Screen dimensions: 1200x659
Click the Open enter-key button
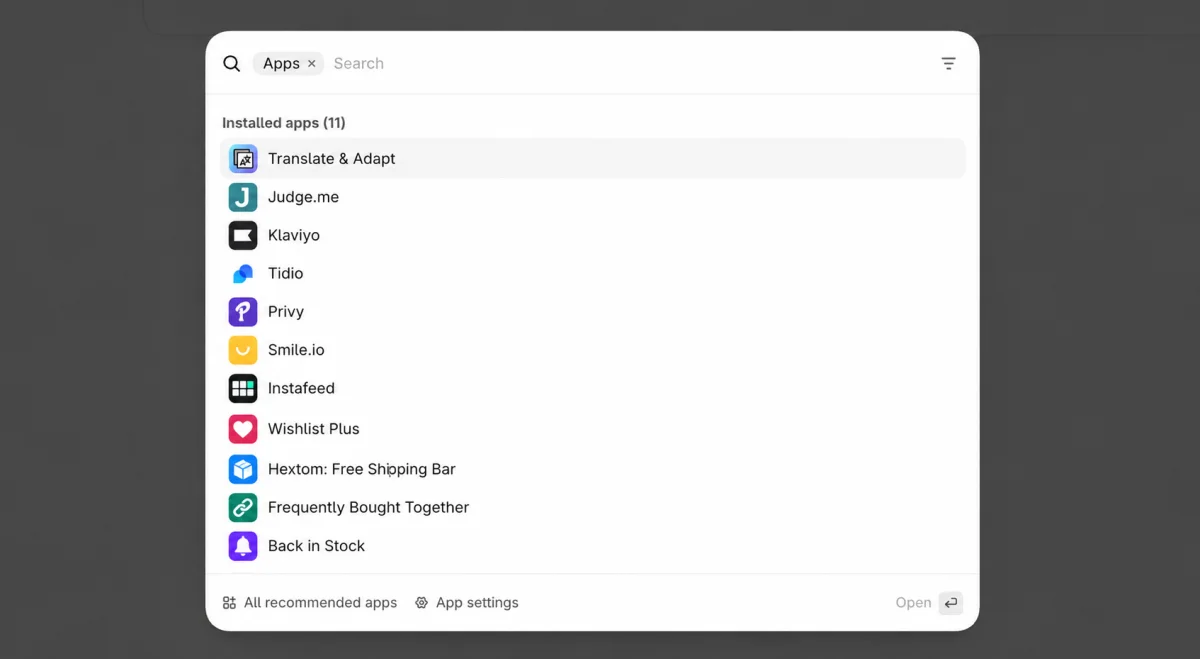pos(951,603)
